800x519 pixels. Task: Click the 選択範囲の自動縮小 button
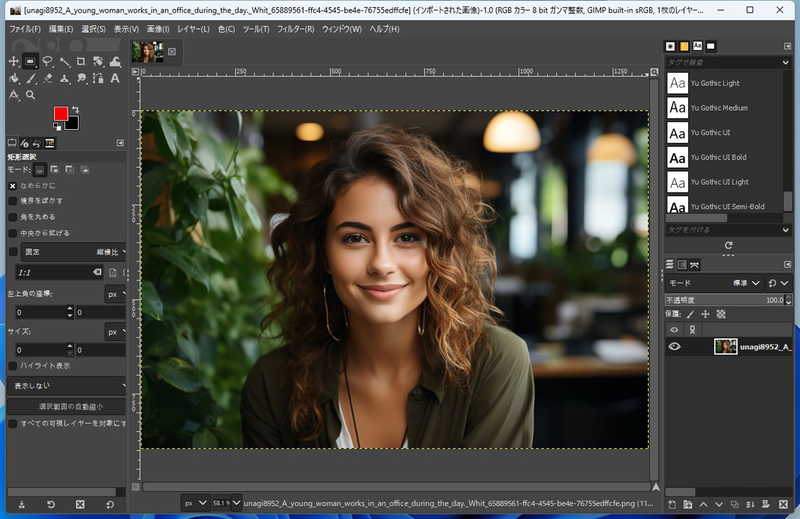coord(68,407)
